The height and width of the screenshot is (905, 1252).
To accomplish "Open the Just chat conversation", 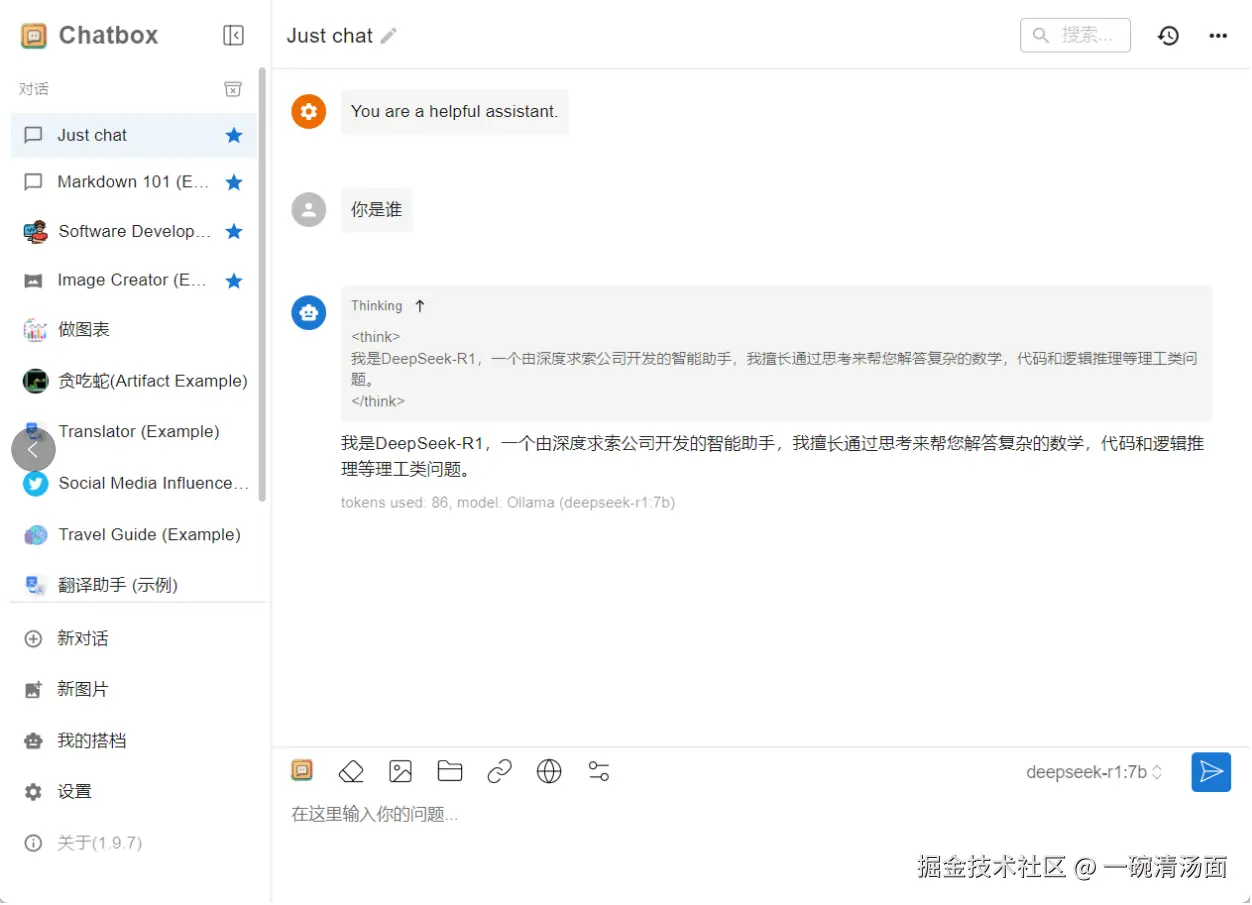I will pos(134,135).
